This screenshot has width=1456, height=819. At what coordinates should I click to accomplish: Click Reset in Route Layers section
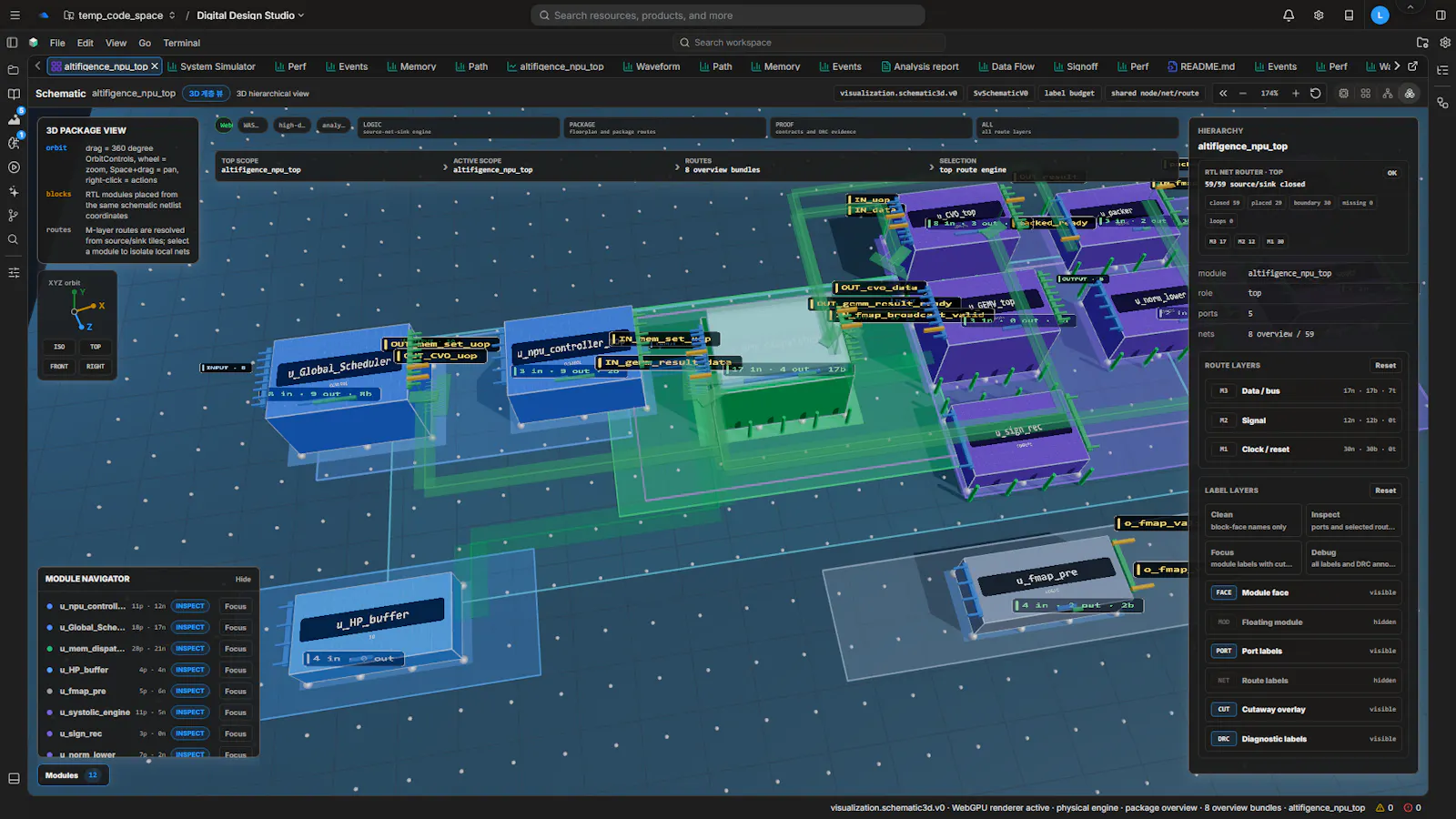click(1385, 366)
